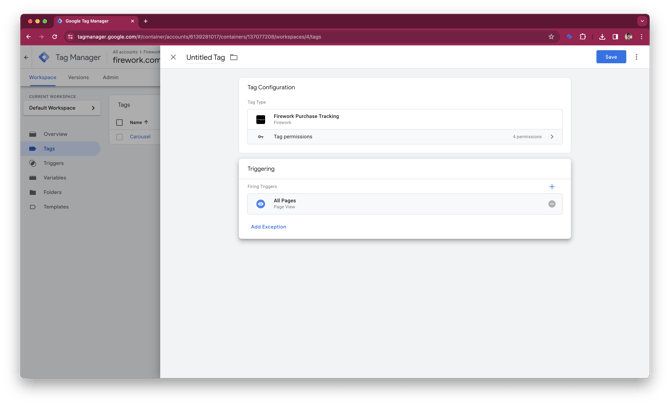Screen dimensions: 670x405
Task: Click the Untitled Tag name field
Action: [205, 57]
